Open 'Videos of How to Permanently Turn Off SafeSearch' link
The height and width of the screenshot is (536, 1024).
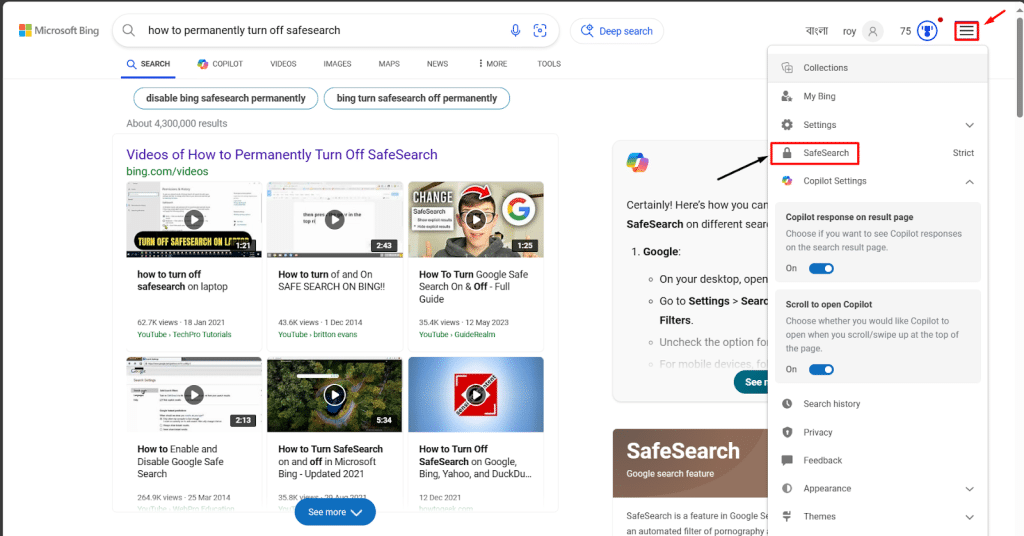click(281, 155)
